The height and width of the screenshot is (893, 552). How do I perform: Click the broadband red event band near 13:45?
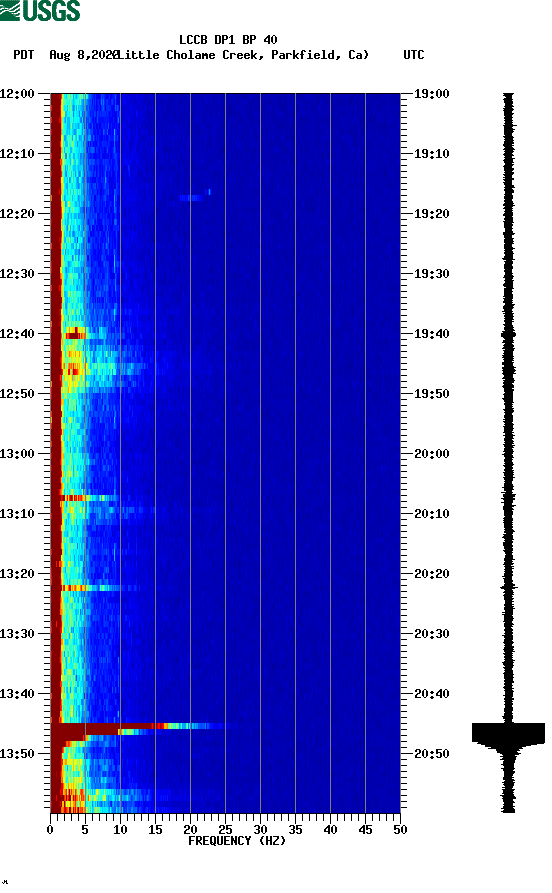coord(137,728)
